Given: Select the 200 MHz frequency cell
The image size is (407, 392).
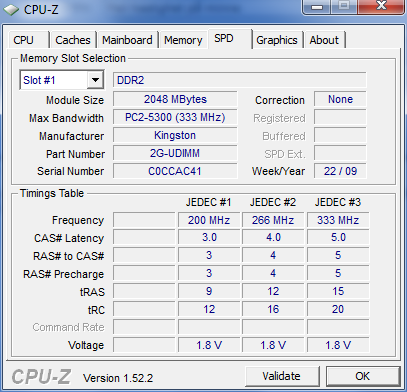Looking at the screenshot, I should pos(209,220).
